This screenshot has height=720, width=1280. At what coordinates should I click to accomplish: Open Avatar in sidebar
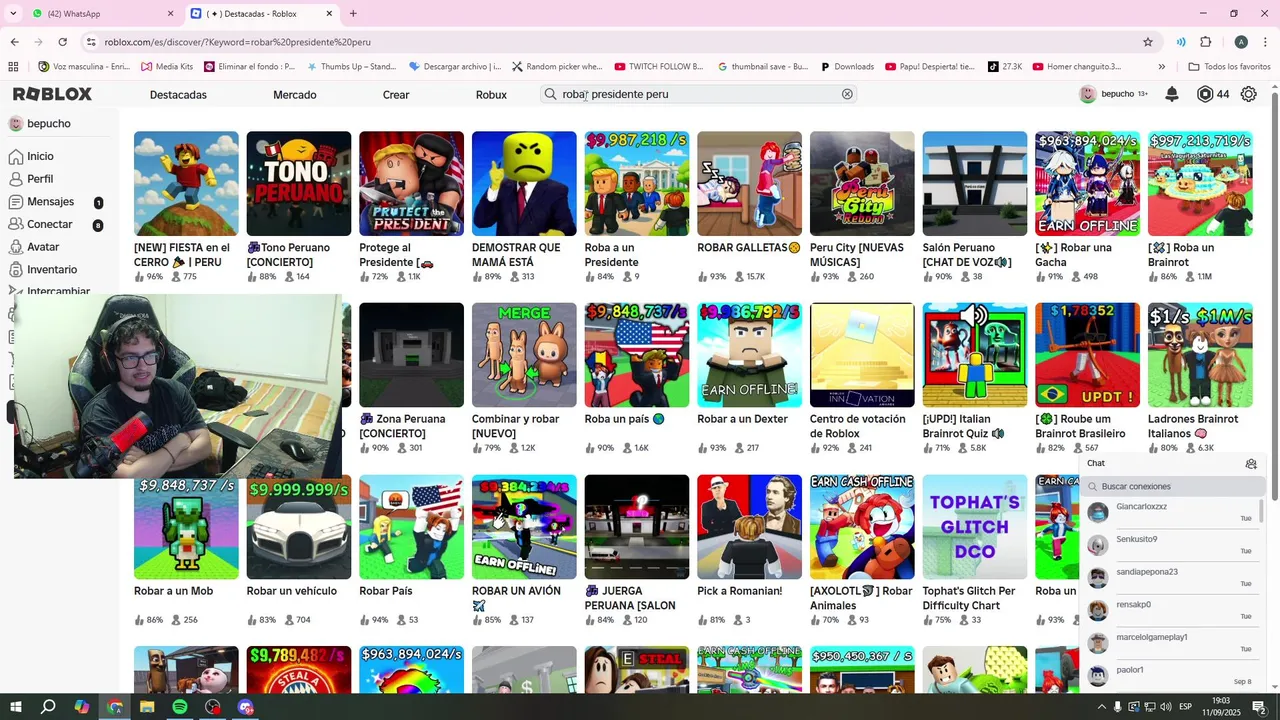[43, 247]
